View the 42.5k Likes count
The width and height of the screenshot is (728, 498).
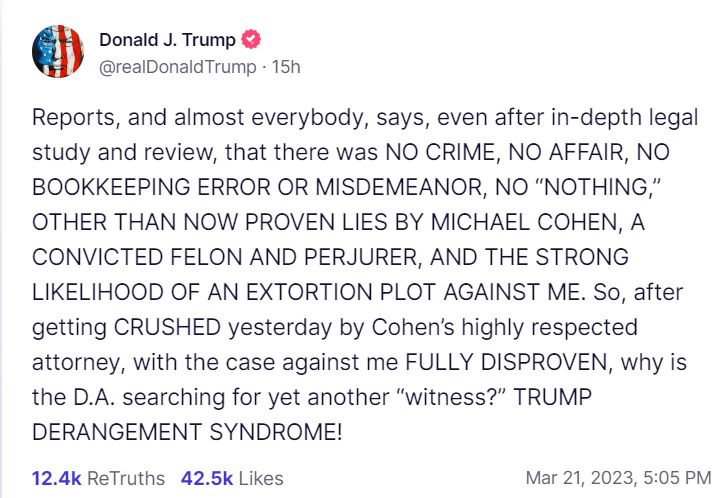coord(207,478)
